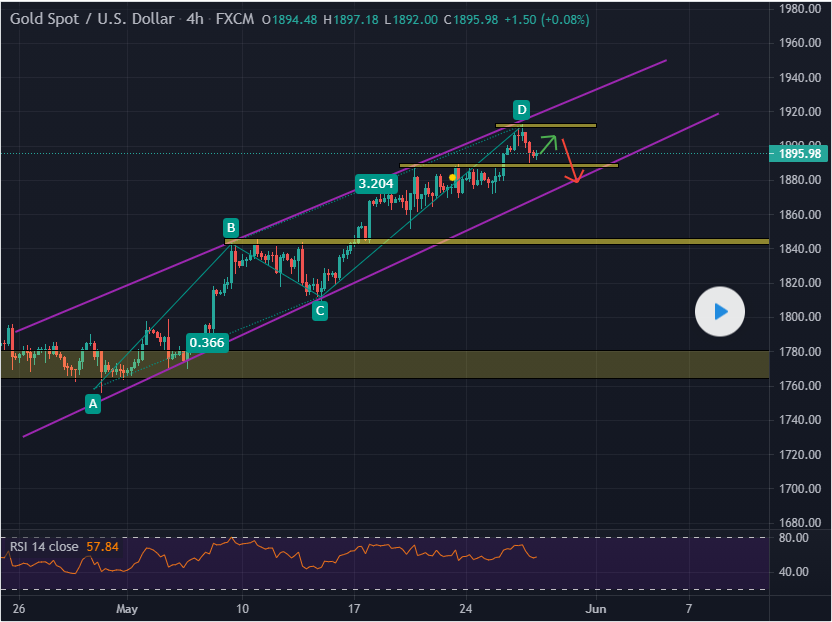Select the point A marker label

(93, 404)
